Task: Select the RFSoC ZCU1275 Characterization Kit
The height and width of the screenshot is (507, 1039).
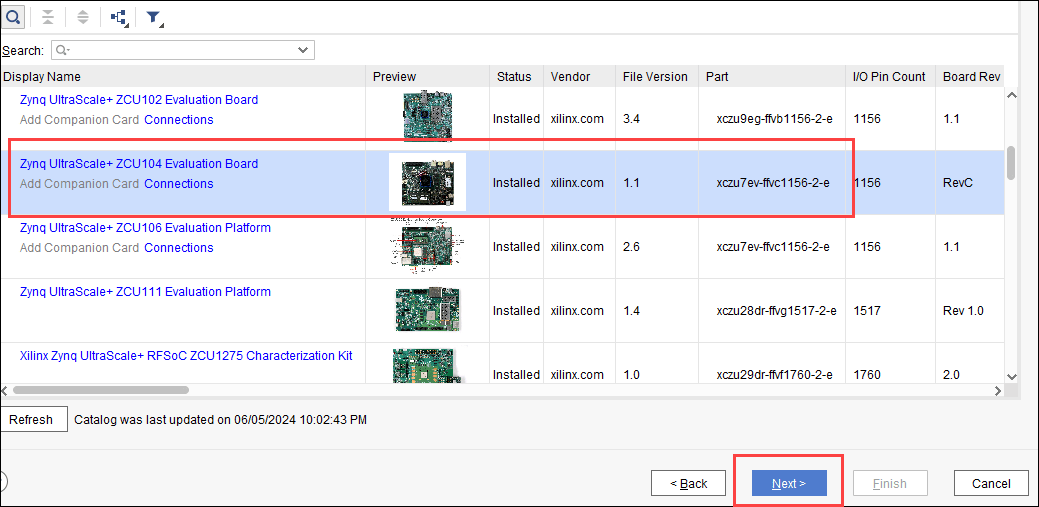Action: pos(186,356)
